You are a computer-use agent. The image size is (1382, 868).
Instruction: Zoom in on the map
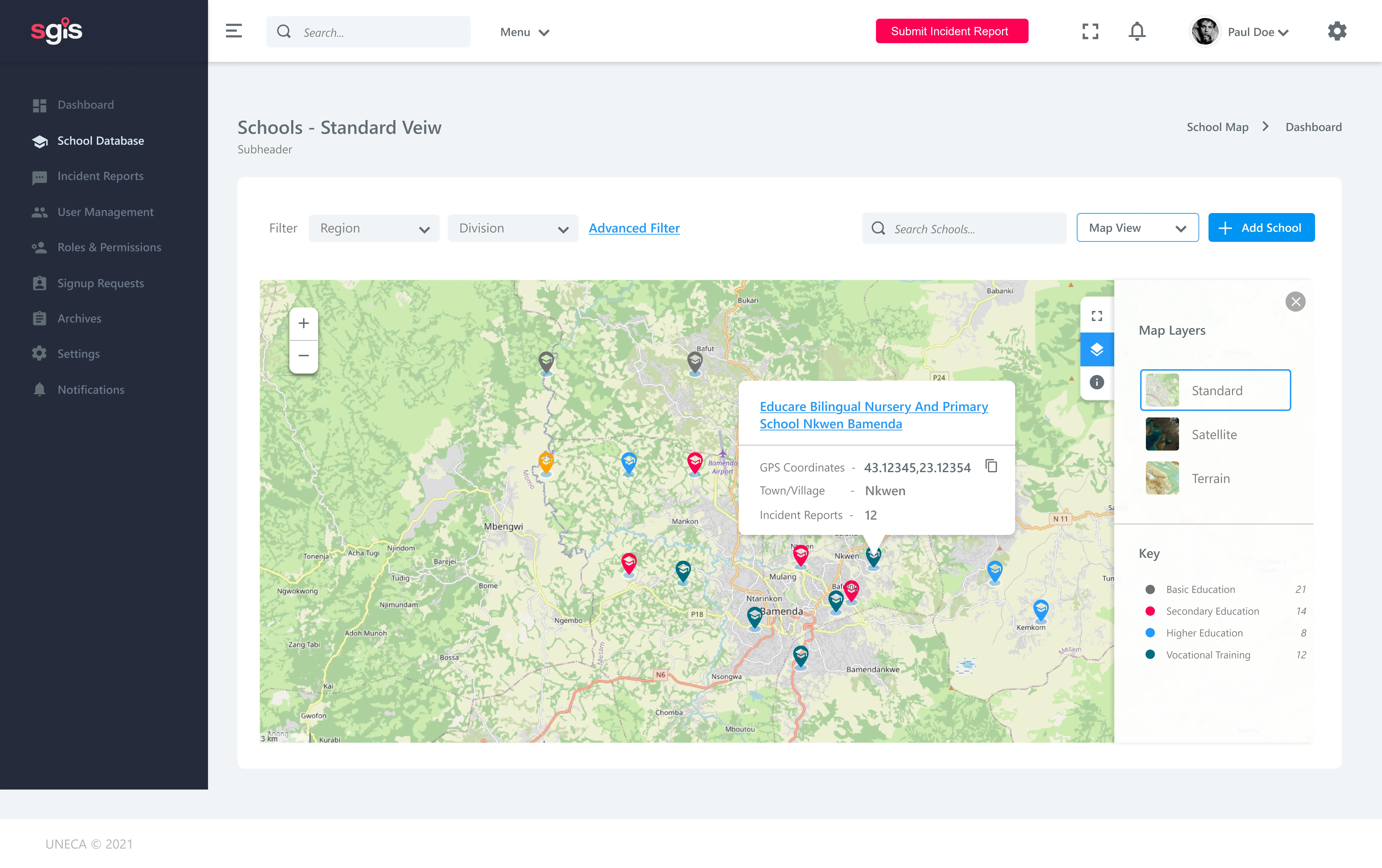(304, 324)
